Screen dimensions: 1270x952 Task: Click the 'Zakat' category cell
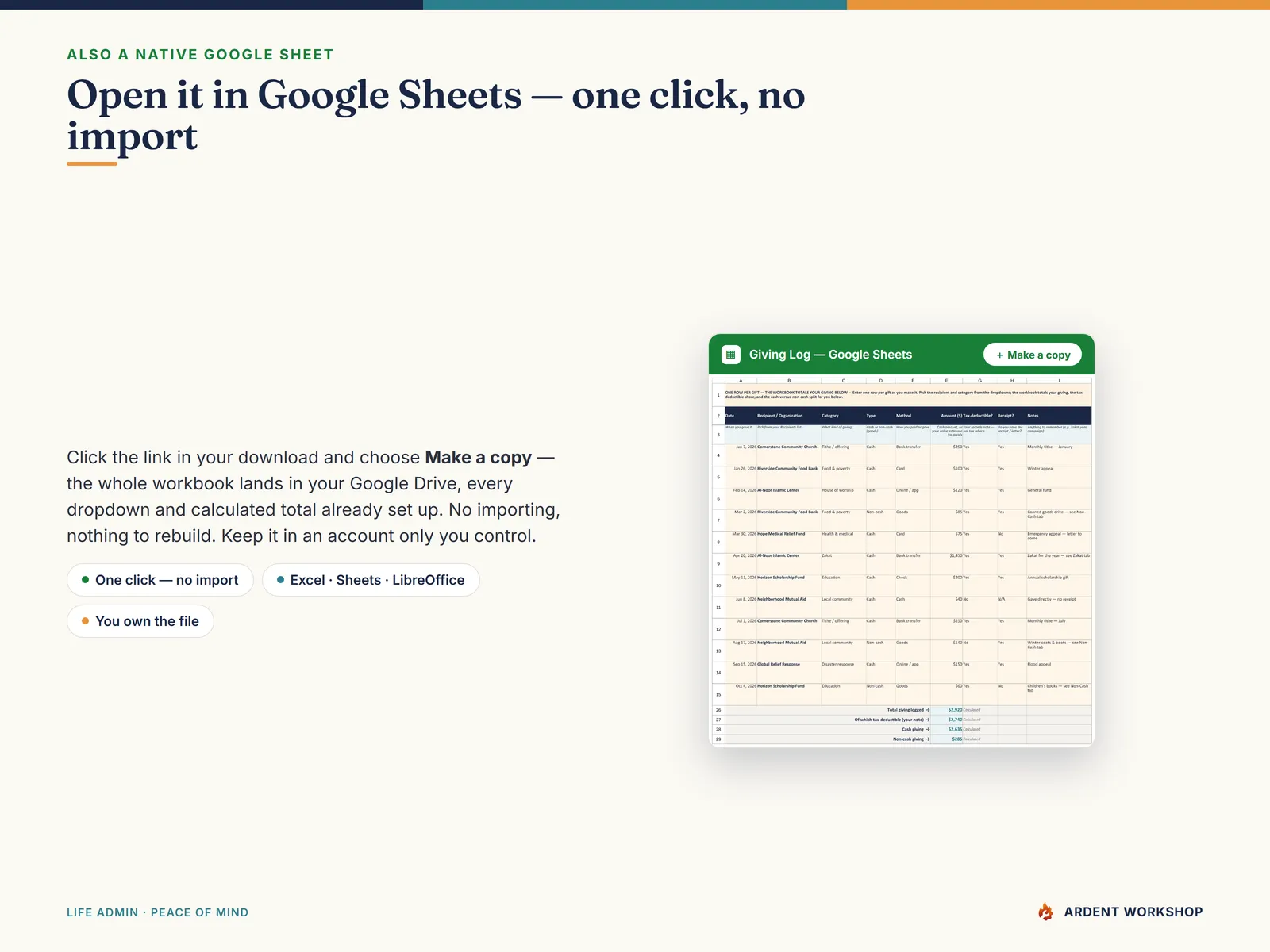coord(843,563)
